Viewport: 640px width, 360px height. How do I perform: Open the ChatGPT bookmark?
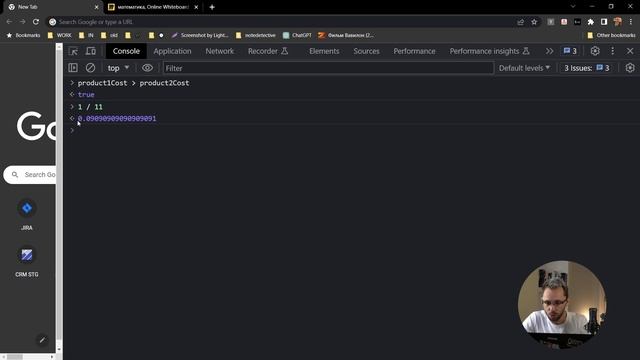click(297, 36)
